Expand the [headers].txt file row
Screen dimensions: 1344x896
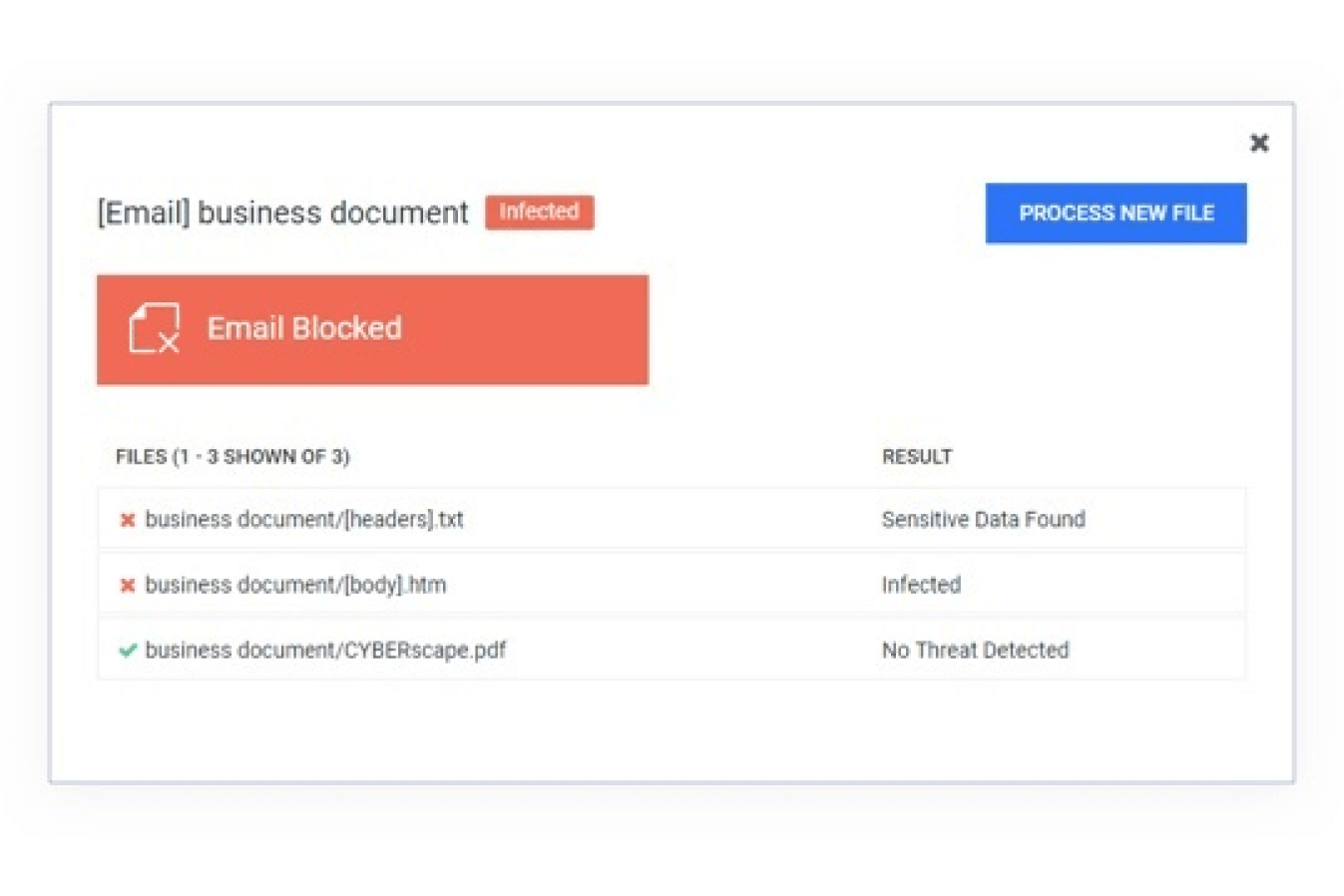click(x=499, y=519)
